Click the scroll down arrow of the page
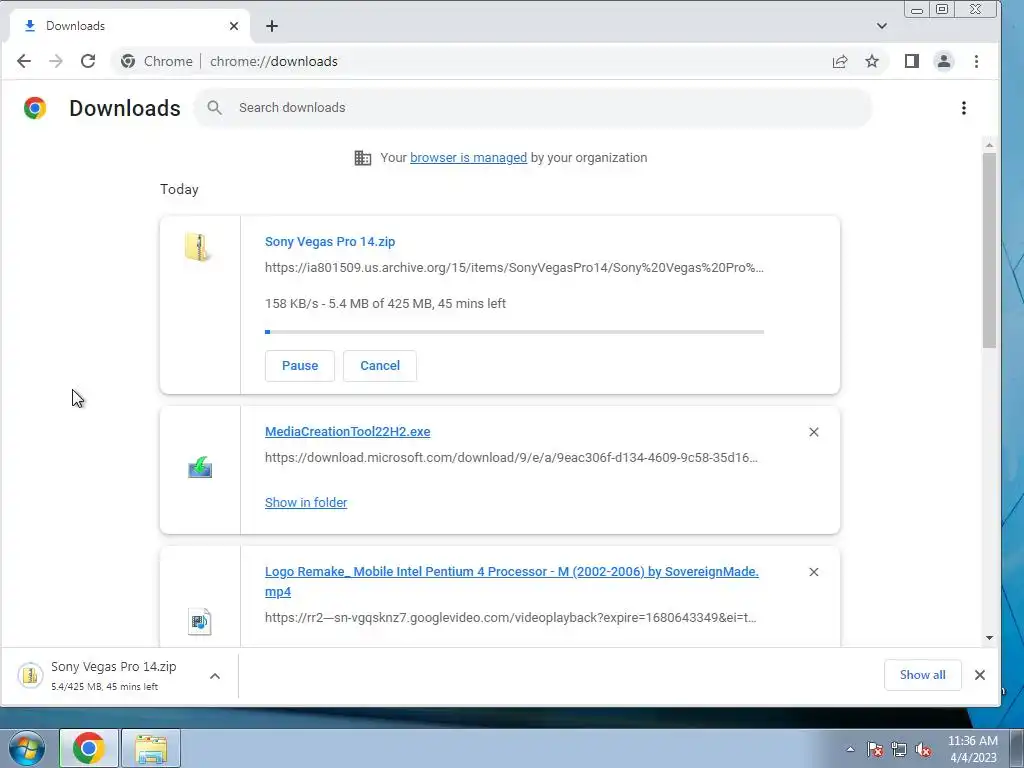The width and height of the screenshot is (1024, 768). click(989, 638)
